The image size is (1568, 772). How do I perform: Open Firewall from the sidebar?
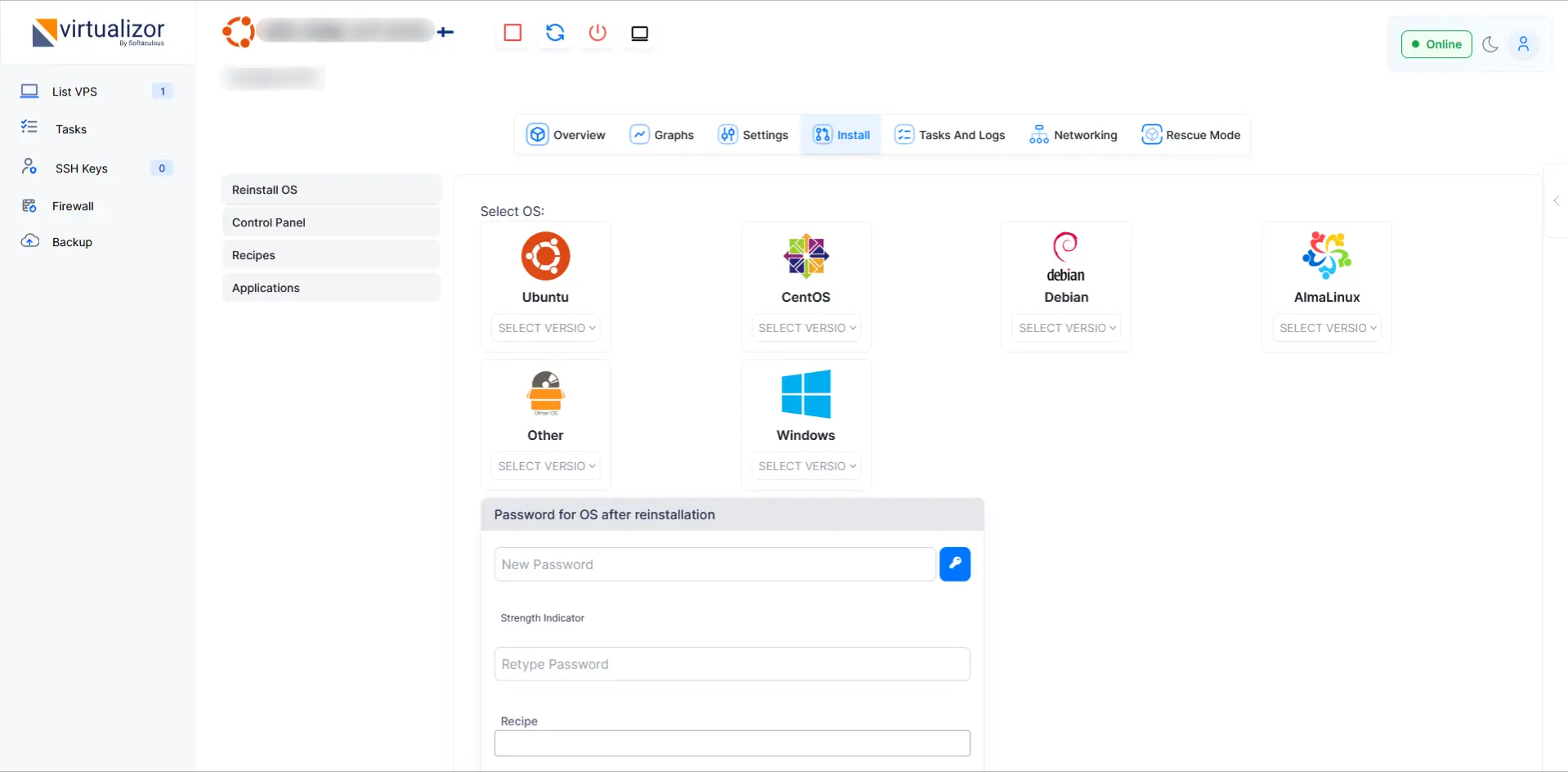(x=73, y=206)
